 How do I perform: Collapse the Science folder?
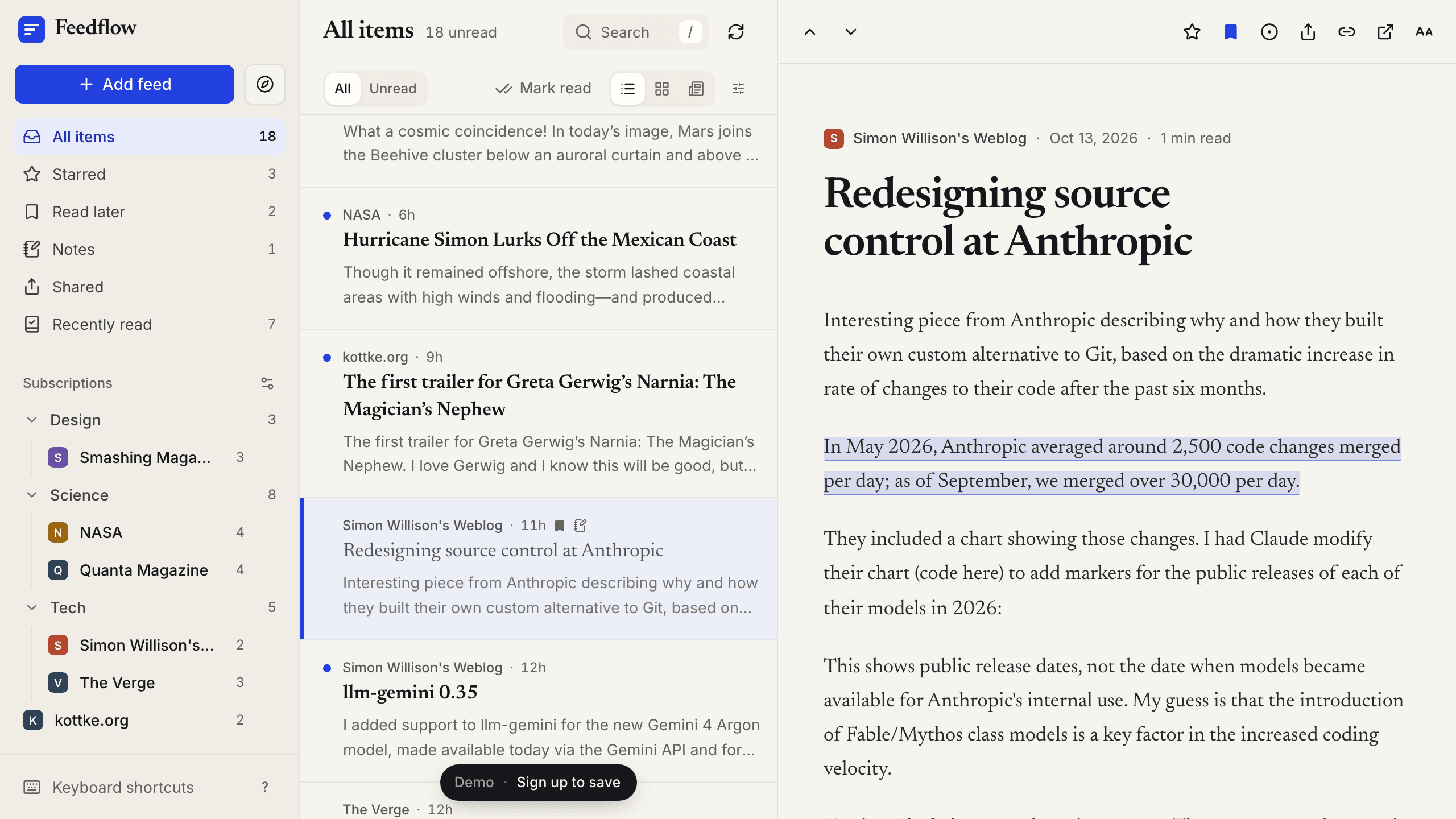coord(32,495)
